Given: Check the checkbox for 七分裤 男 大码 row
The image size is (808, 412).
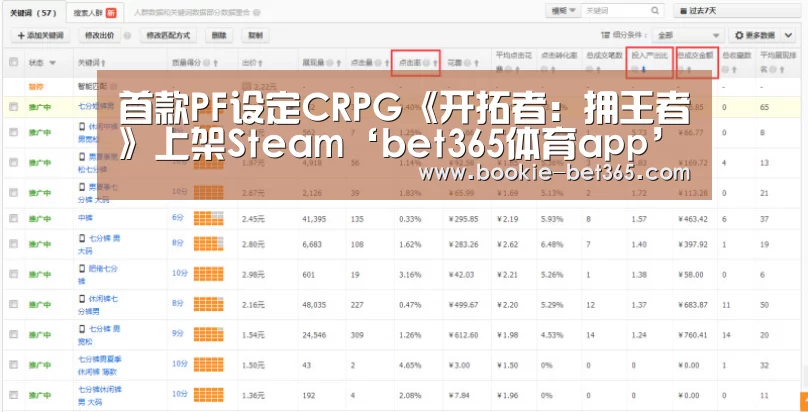Looking at the screenshot, I should pos(13,244).
